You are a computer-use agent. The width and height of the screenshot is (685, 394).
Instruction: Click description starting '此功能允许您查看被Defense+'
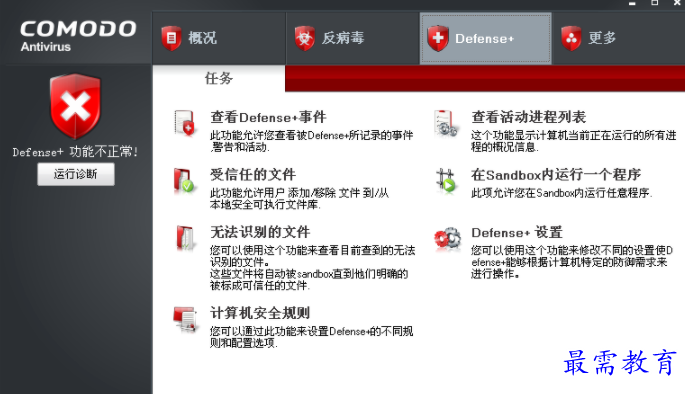pyautogui.click(x=311, y=141)
